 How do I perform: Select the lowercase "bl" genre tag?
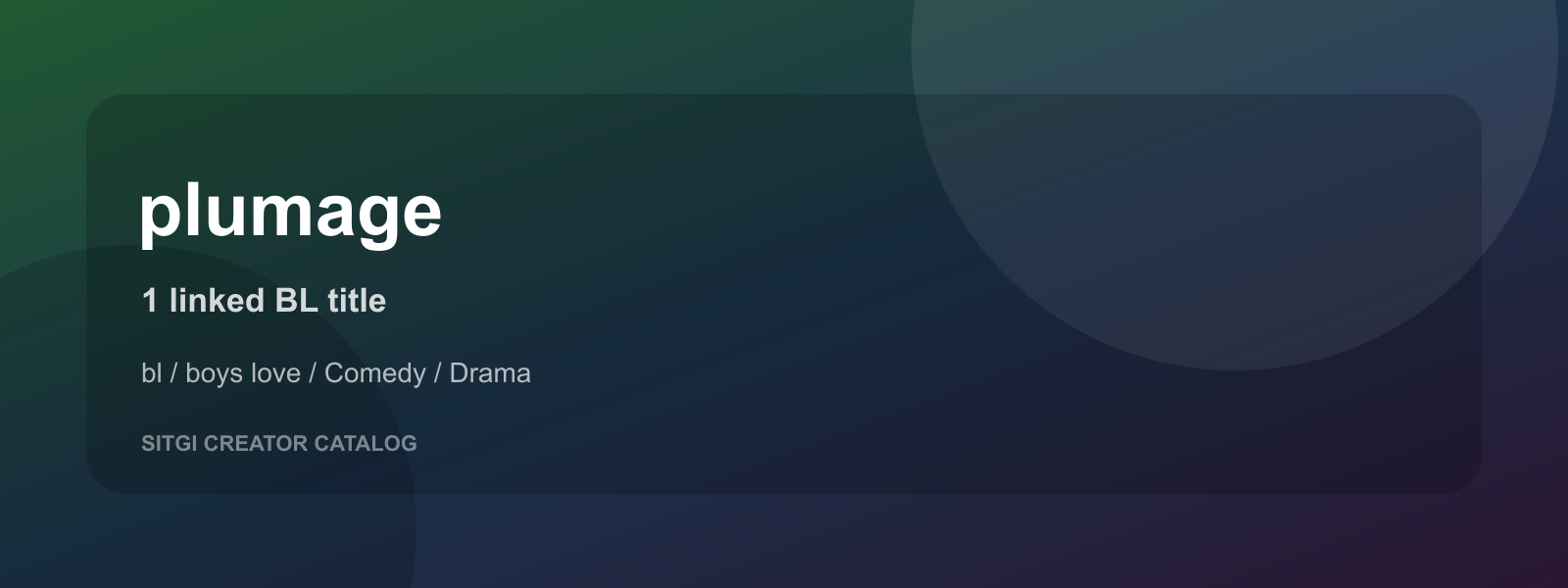click(151, 373)
